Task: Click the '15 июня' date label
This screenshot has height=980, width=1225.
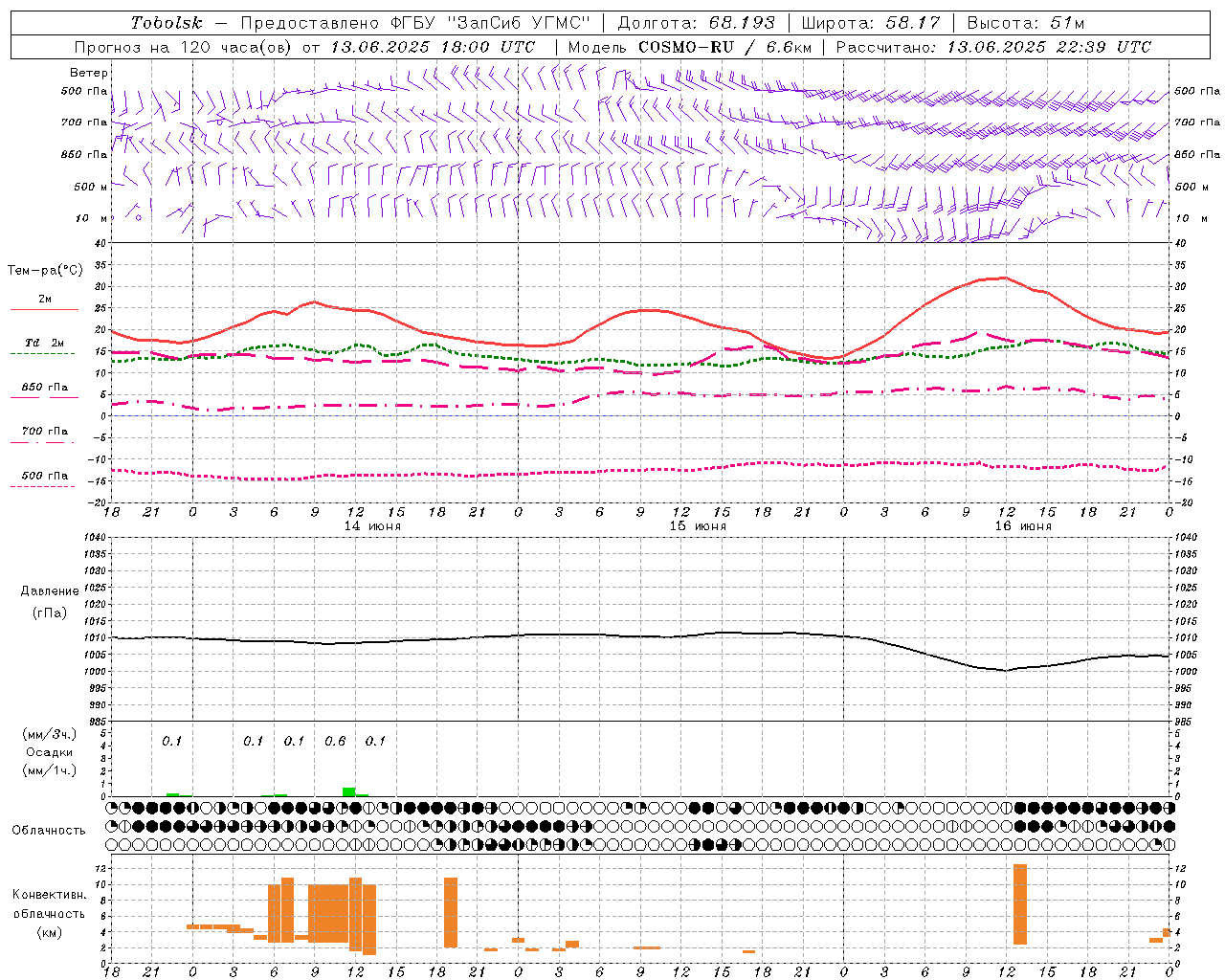Action: [698, 526]
